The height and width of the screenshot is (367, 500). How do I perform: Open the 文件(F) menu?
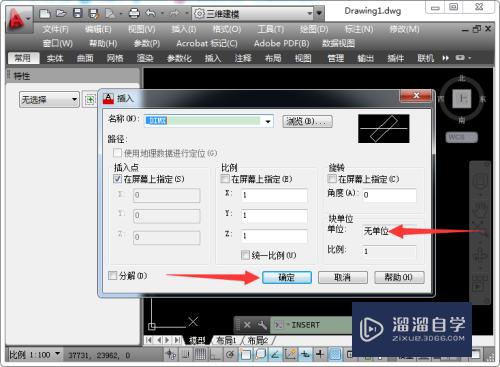55,29
